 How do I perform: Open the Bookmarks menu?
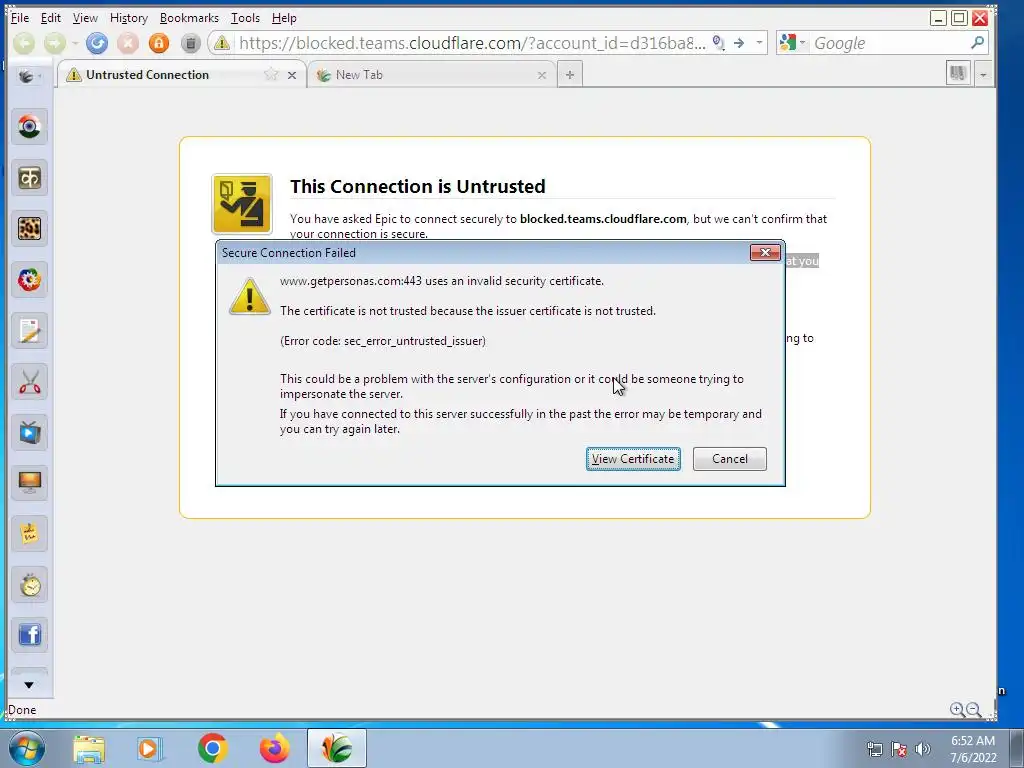tap(189, 18)
